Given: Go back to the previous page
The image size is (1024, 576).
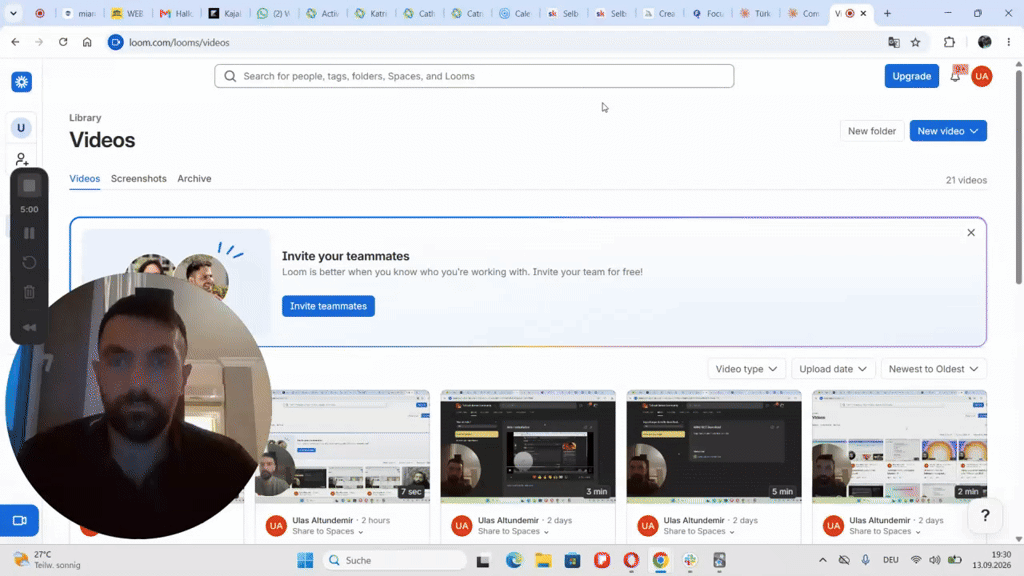Looking at the screenshot, I should pos(15,42).
